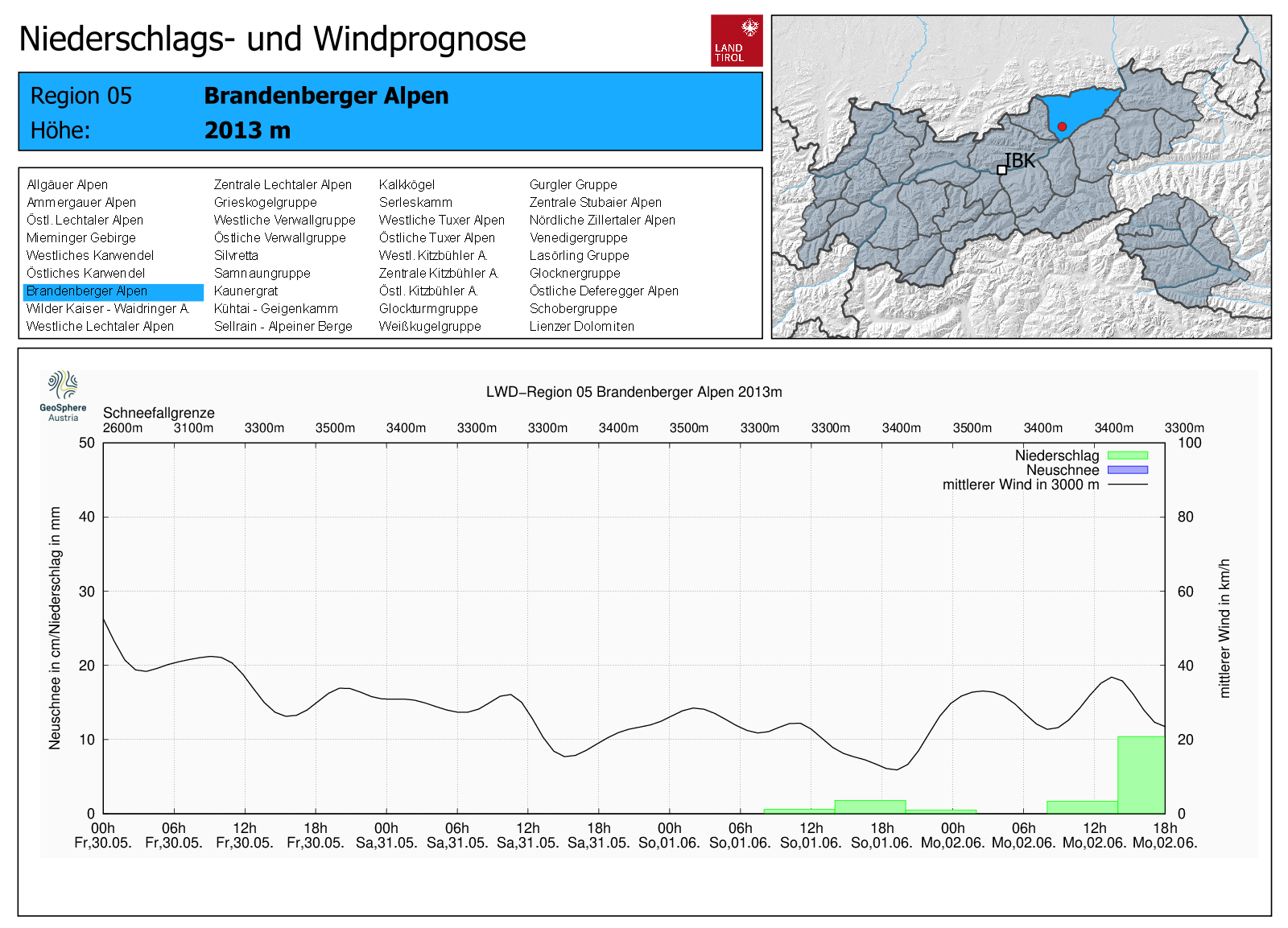This screenshot has width=1288, height=928.
Task: Go to Lienzer Dolomiten forecast
Action: click(581, 327)
